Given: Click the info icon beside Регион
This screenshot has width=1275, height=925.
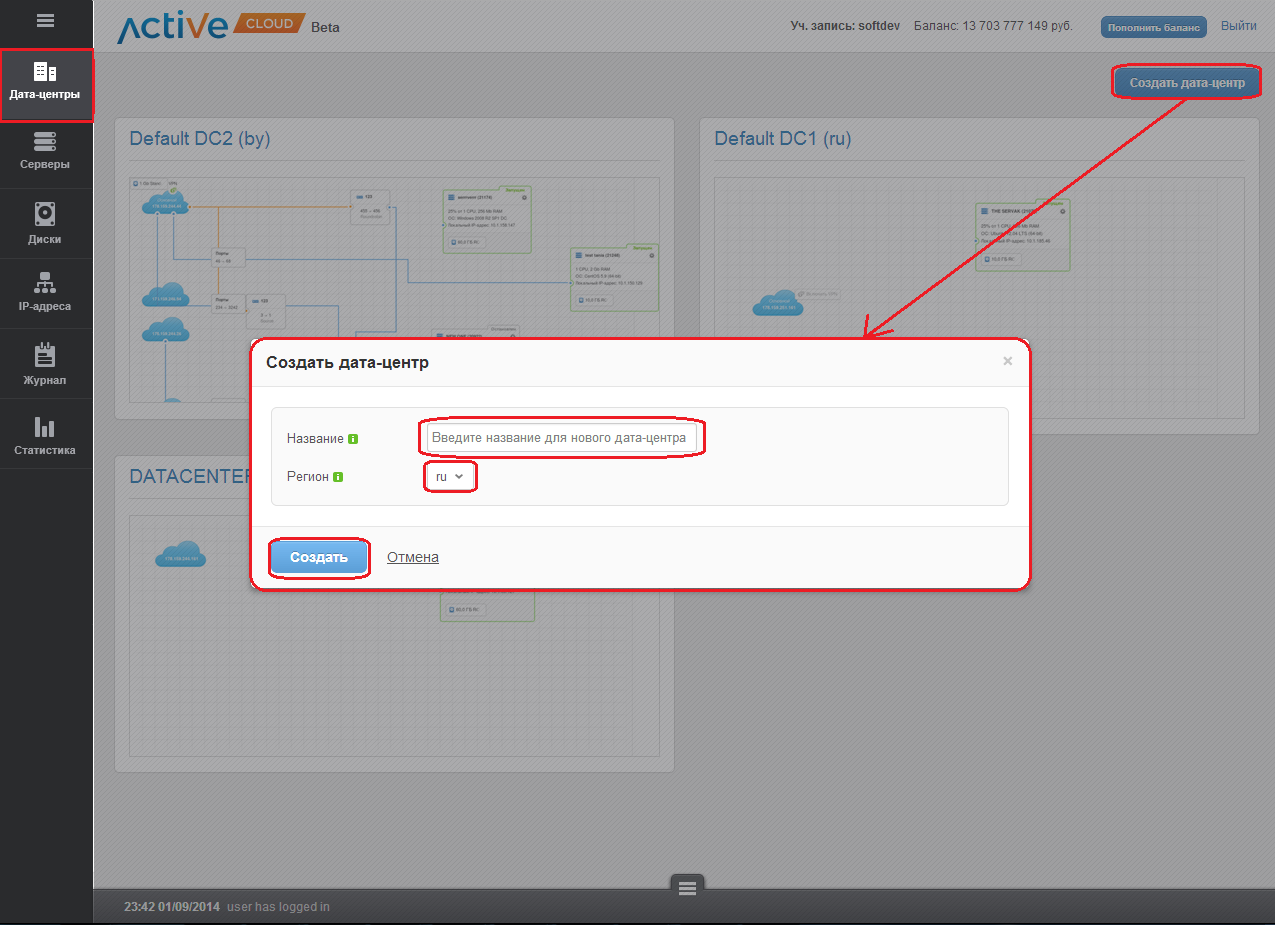Looking at the screenshot, I should tap(338, 478).
